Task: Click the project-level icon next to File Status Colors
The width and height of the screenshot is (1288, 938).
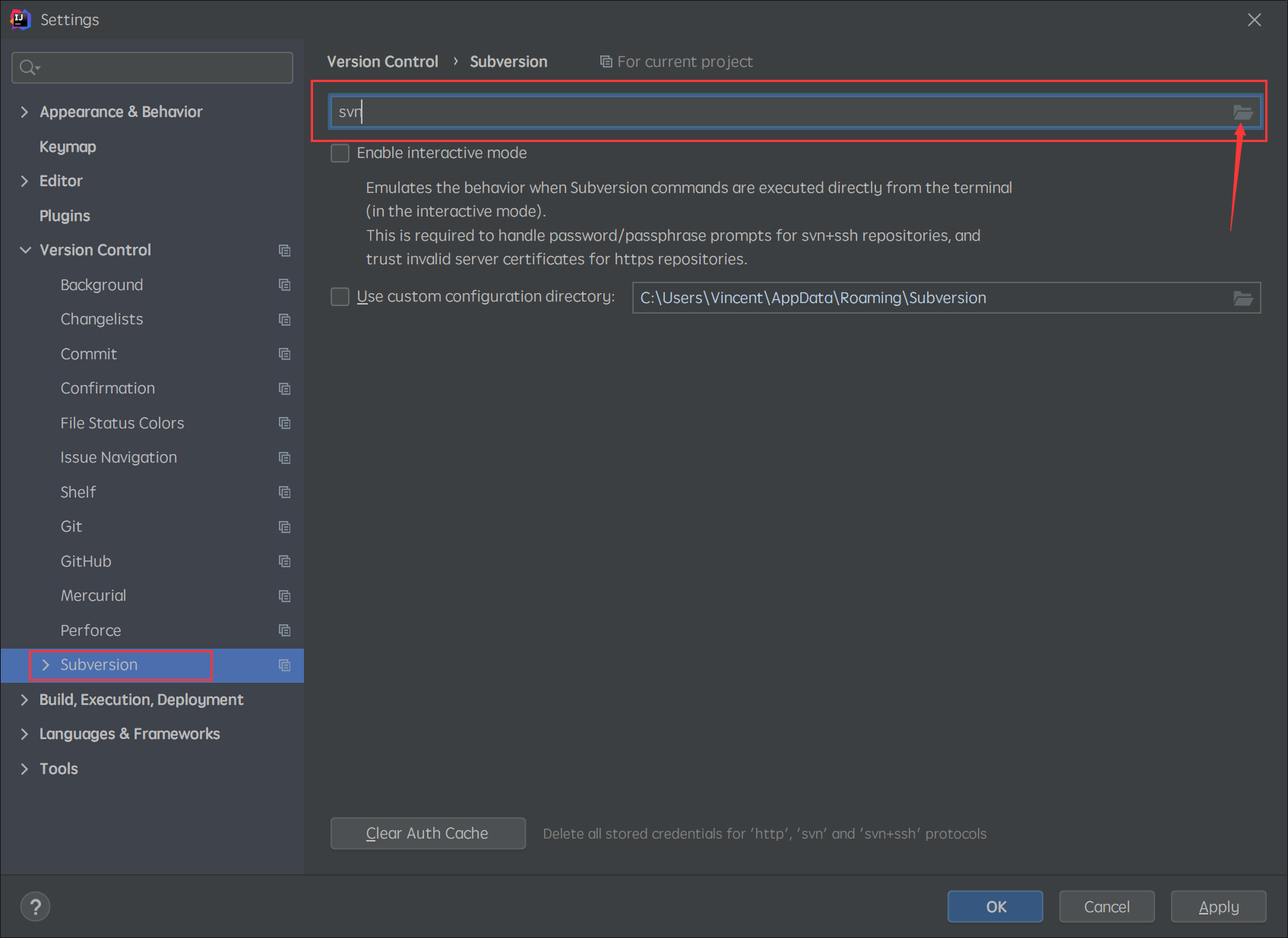Action: (x=285, y=423)
